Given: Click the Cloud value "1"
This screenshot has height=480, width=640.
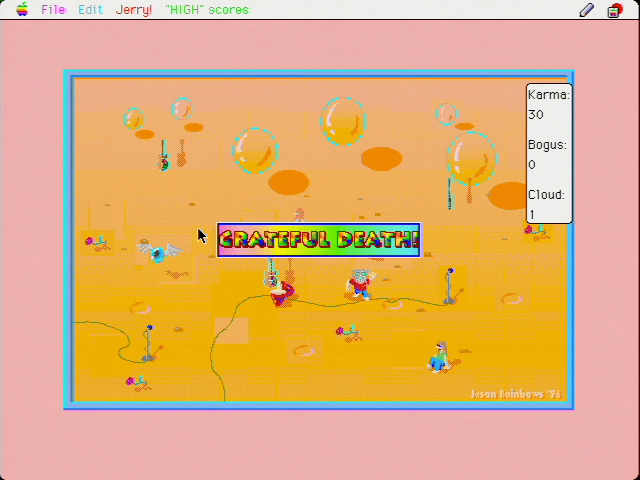Looking at the screenshot, I should (x=532, y=214).
